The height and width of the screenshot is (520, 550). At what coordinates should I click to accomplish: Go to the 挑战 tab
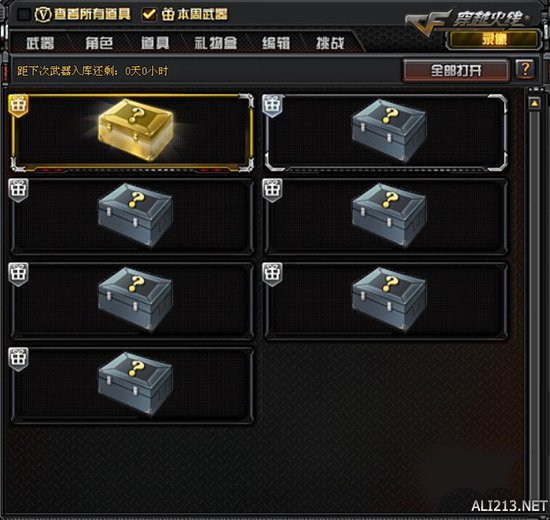click(330, 43)
